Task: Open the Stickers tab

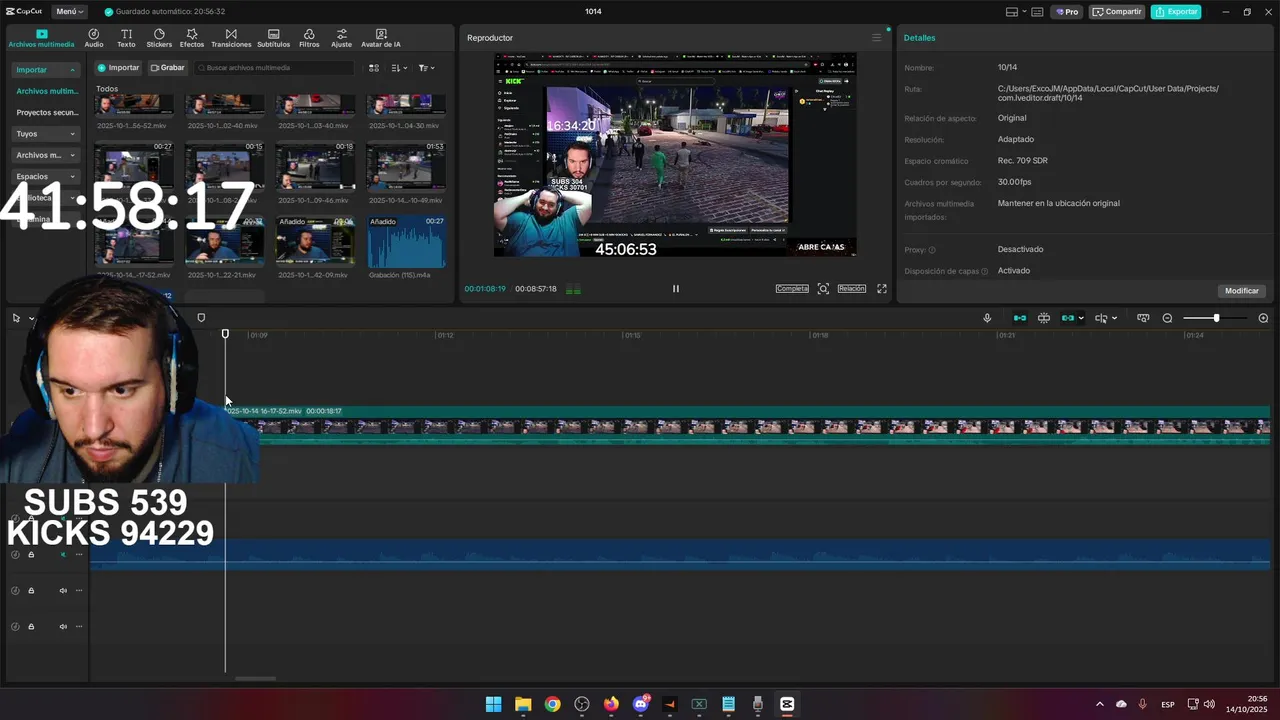Action: tap(159, 38)
